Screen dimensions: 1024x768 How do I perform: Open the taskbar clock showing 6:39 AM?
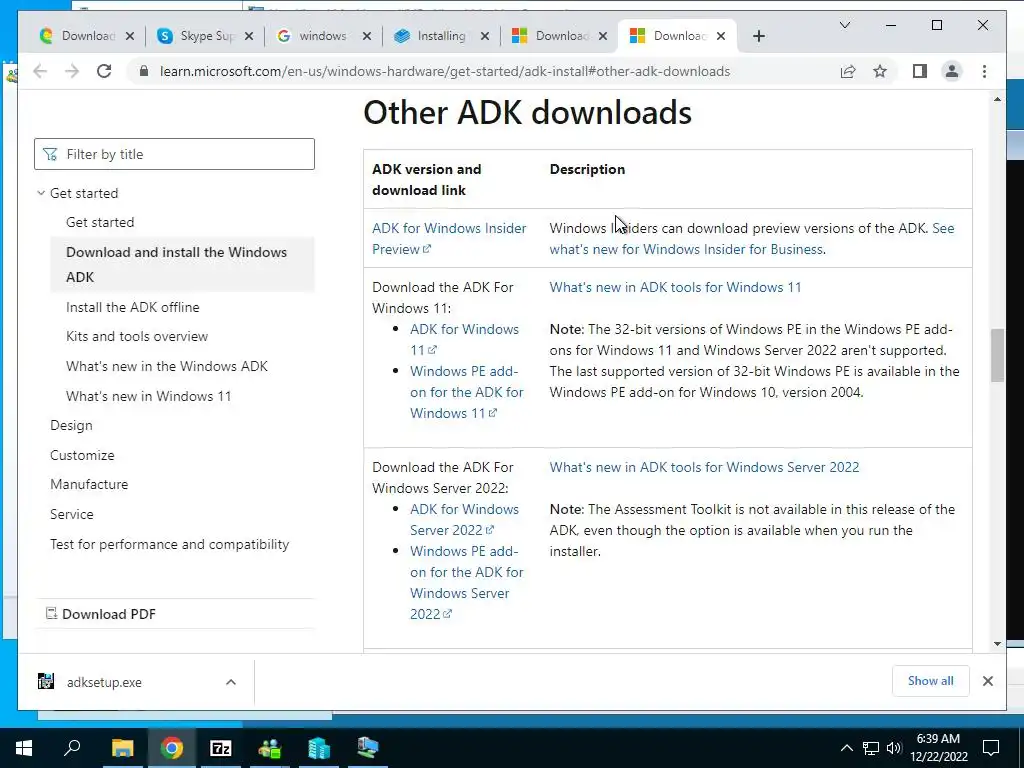pyautogui.click(x=938, y=748)
